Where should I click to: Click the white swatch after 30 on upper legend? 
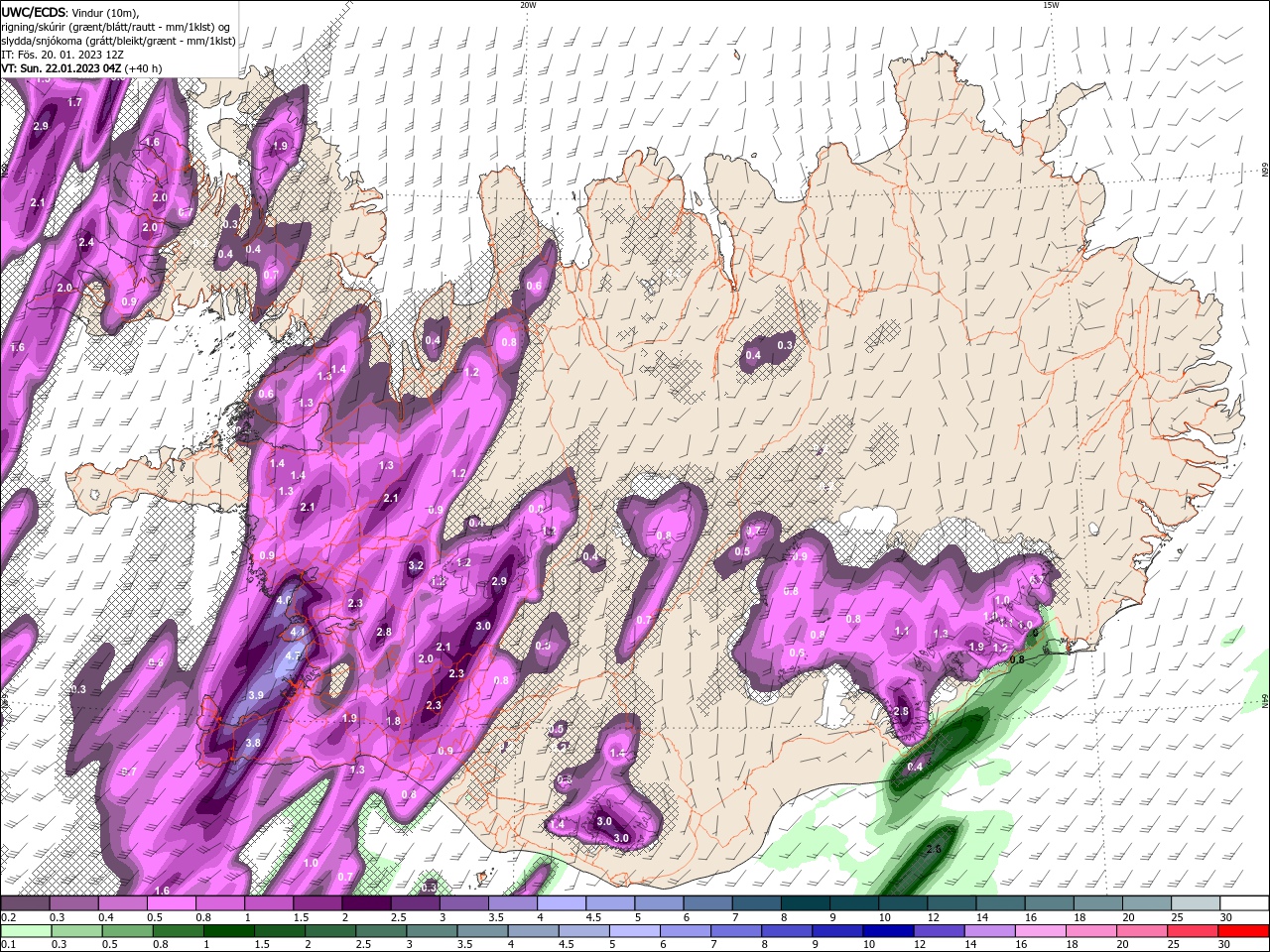pos(1242,903)
